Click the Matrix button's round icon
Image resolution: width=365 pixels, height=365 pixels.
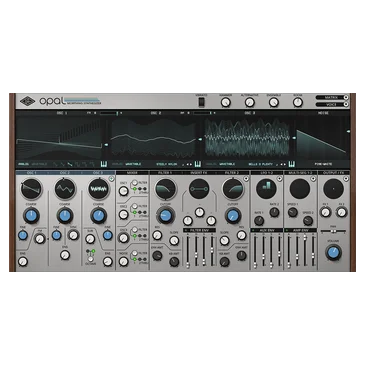point(346,97)
